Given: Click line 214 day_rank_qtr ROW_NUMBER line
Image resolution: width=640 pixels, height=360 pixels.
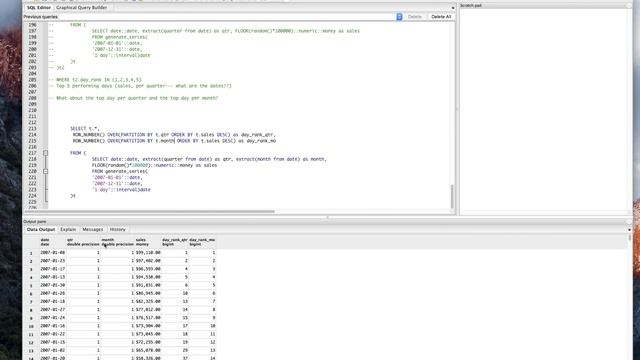Looking at the screenshot, I should click(174, 135).
